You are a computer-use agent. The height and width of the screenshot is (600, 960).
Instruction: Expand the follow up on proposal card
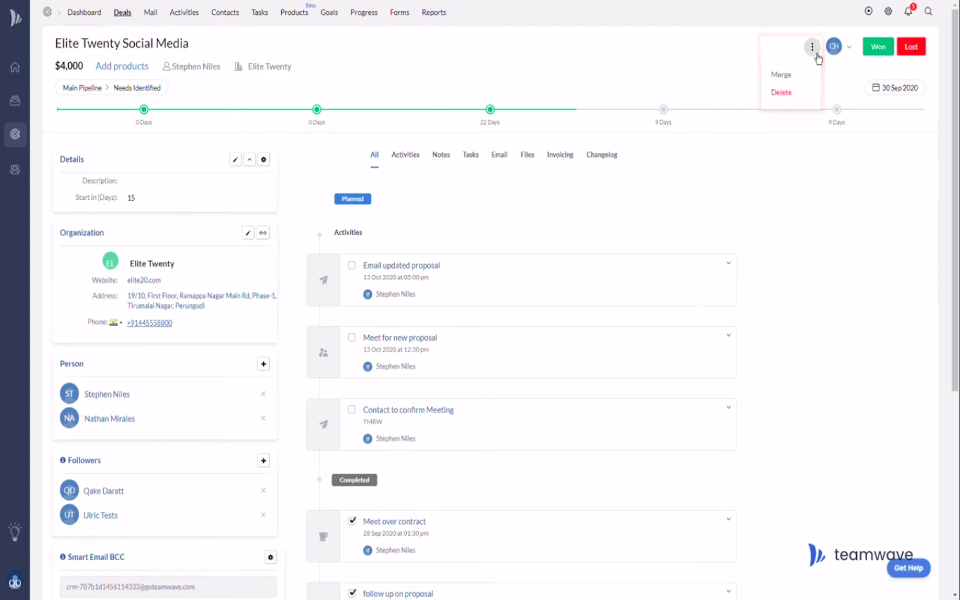coord(729,591)
